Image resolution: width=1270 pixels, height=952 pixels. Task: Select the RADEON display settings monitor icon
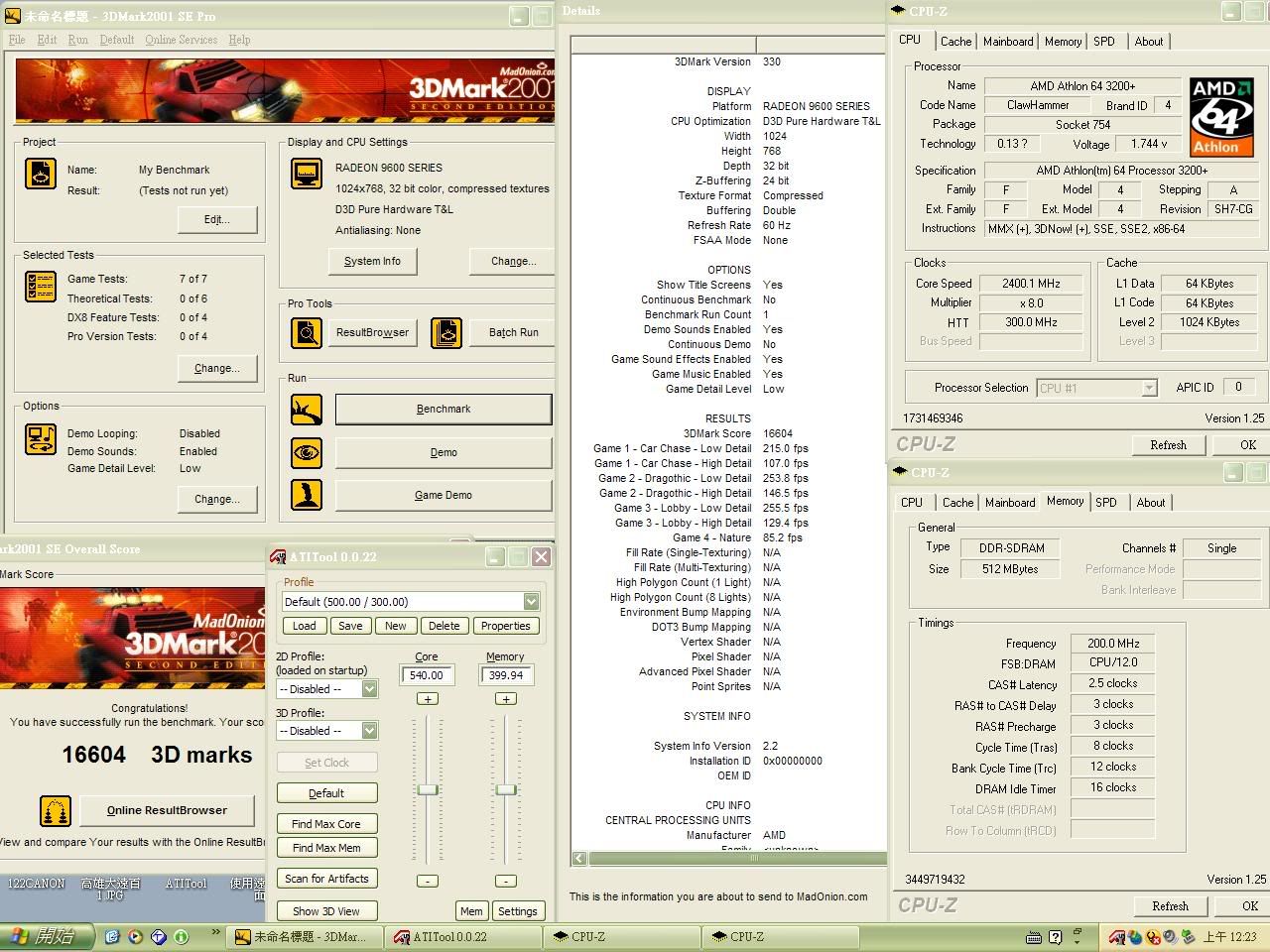click(307, 174)
